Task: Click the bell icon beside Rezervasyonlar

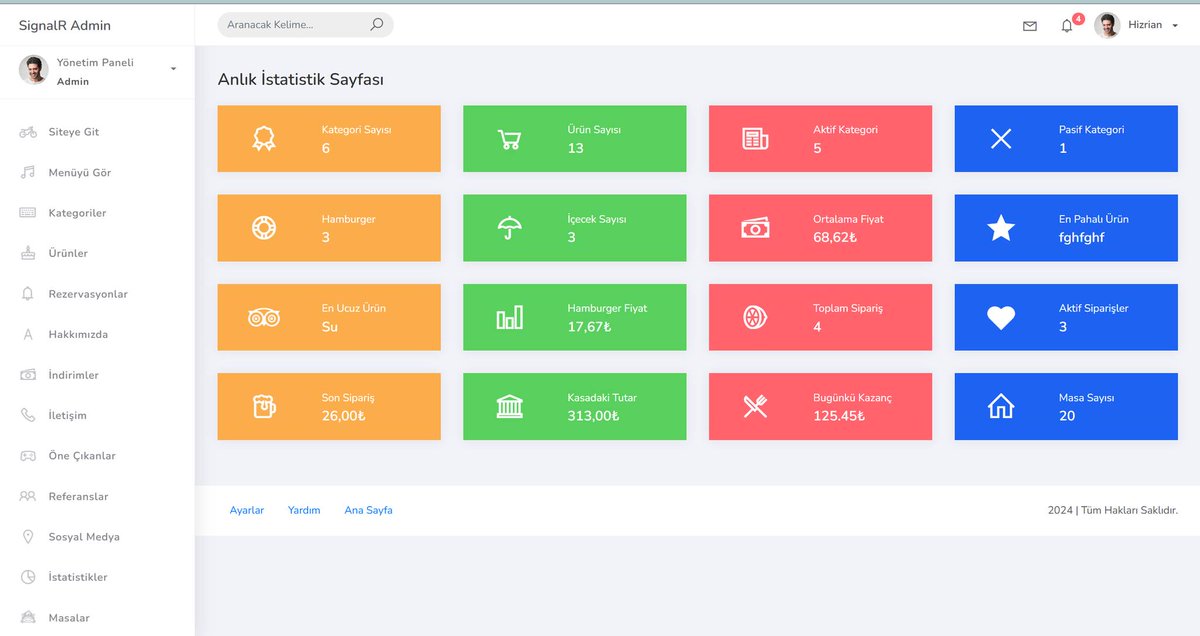Action: [28, 294]
